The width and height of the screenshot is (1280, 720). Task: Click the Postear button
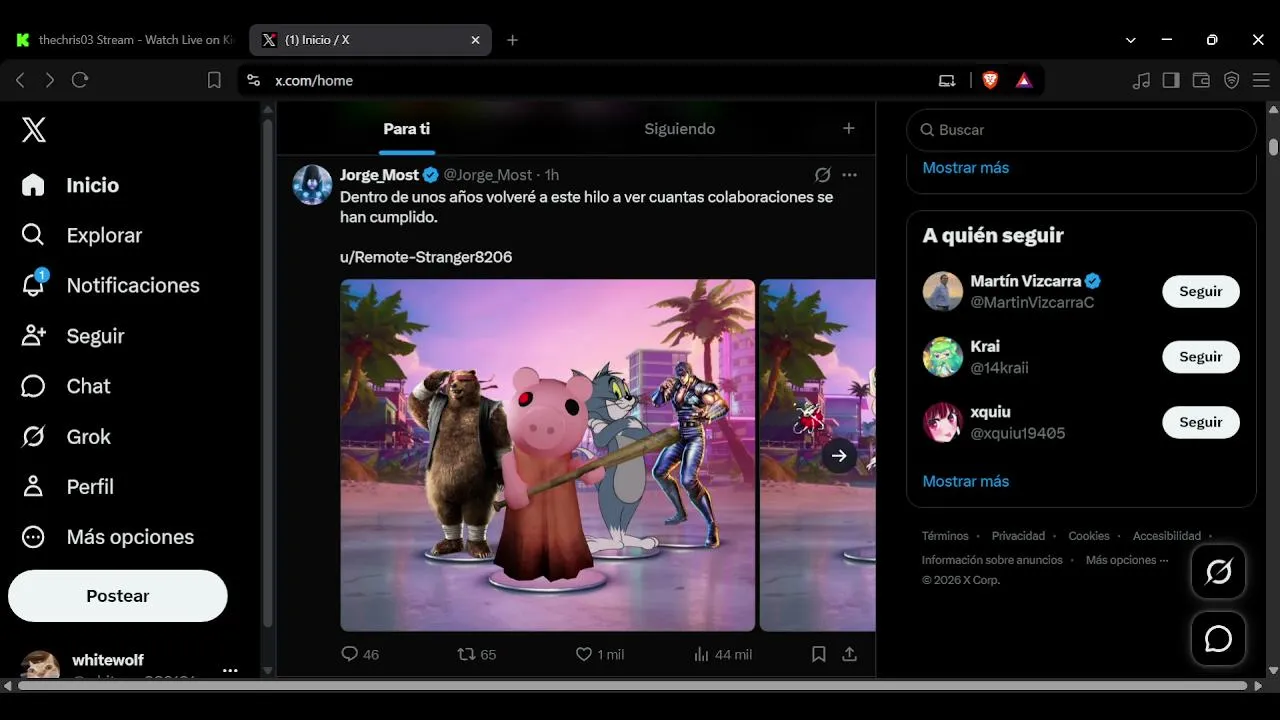pyautogui.click(x=118, y=596)
